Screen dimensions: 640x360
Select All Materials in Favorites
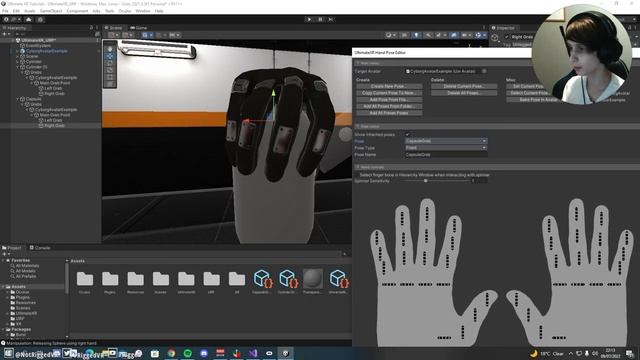[27, 266]
